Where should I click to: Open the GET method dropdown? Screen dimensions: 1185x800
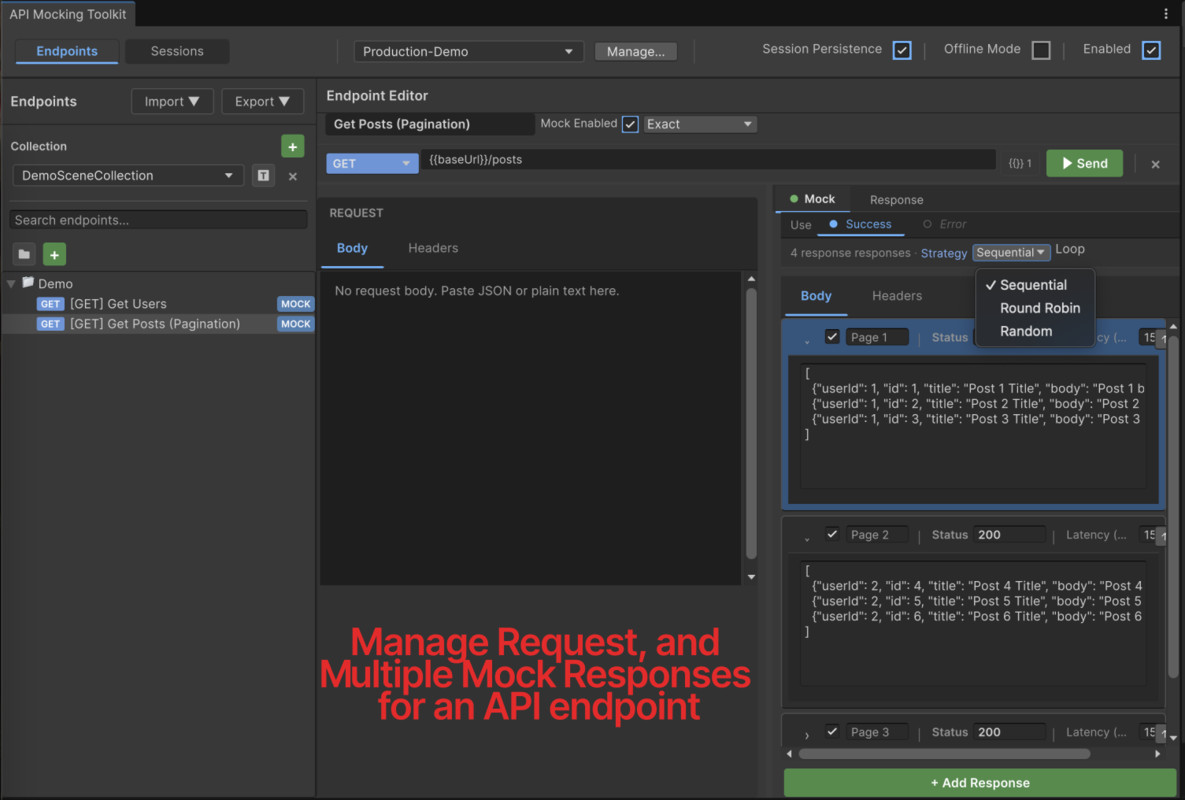click(372, 163)
